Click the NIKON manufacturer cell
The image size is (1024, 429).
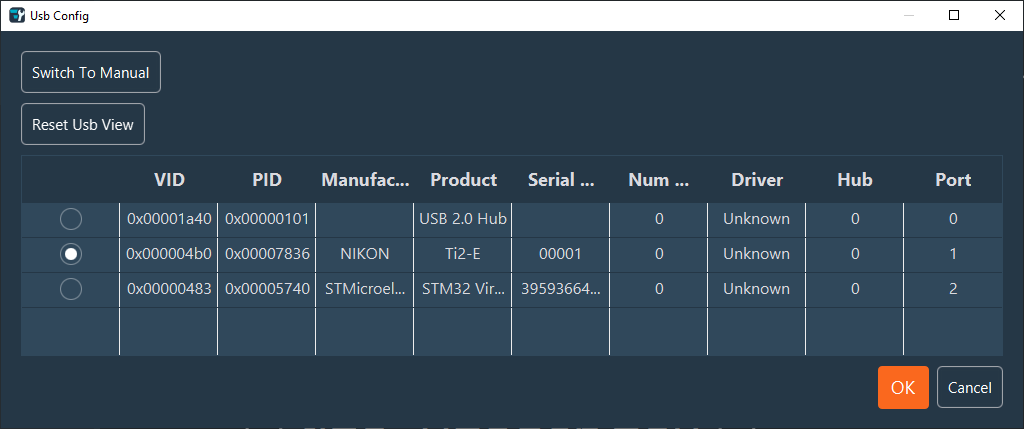click(365, 253)
